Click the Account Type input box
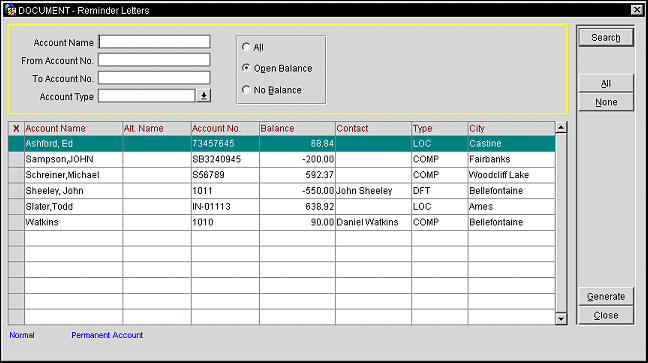Screen dimensions: 648x363 click(x=146, y=96)
